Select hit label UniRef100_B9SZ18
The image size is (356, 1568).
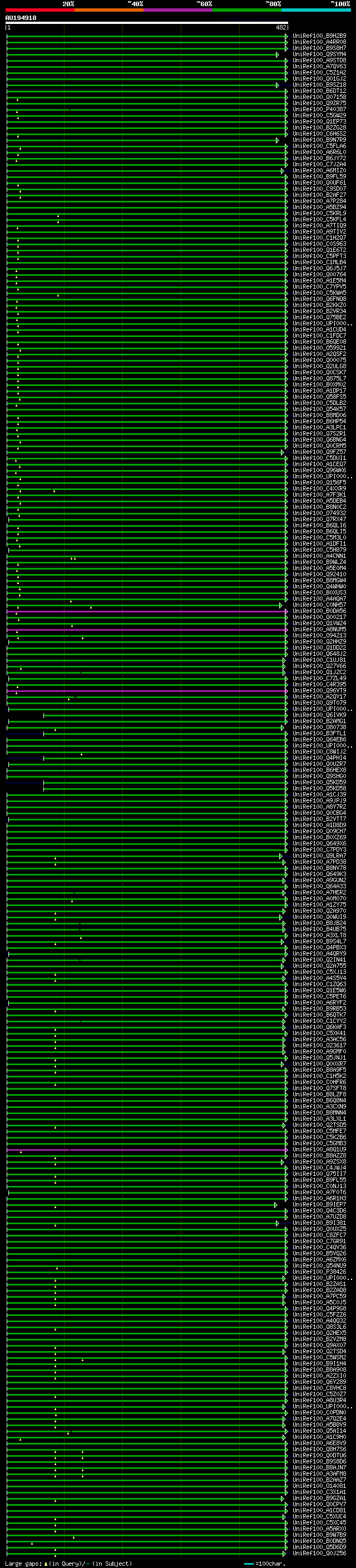coord(319,85)
